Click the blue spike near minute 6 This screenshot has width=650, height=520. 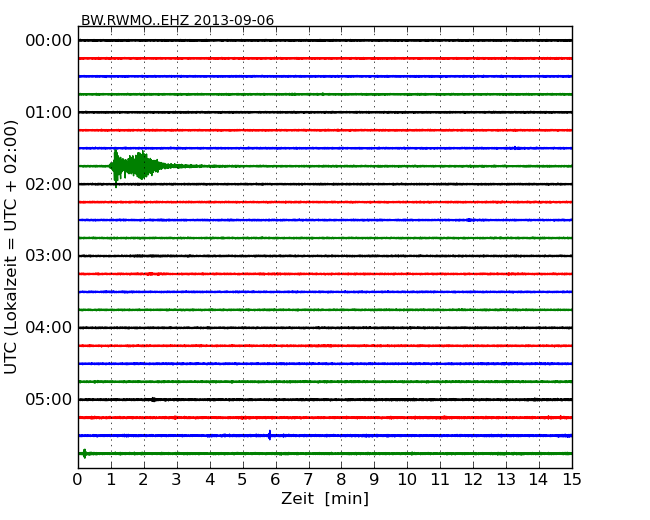pos(270,435)
